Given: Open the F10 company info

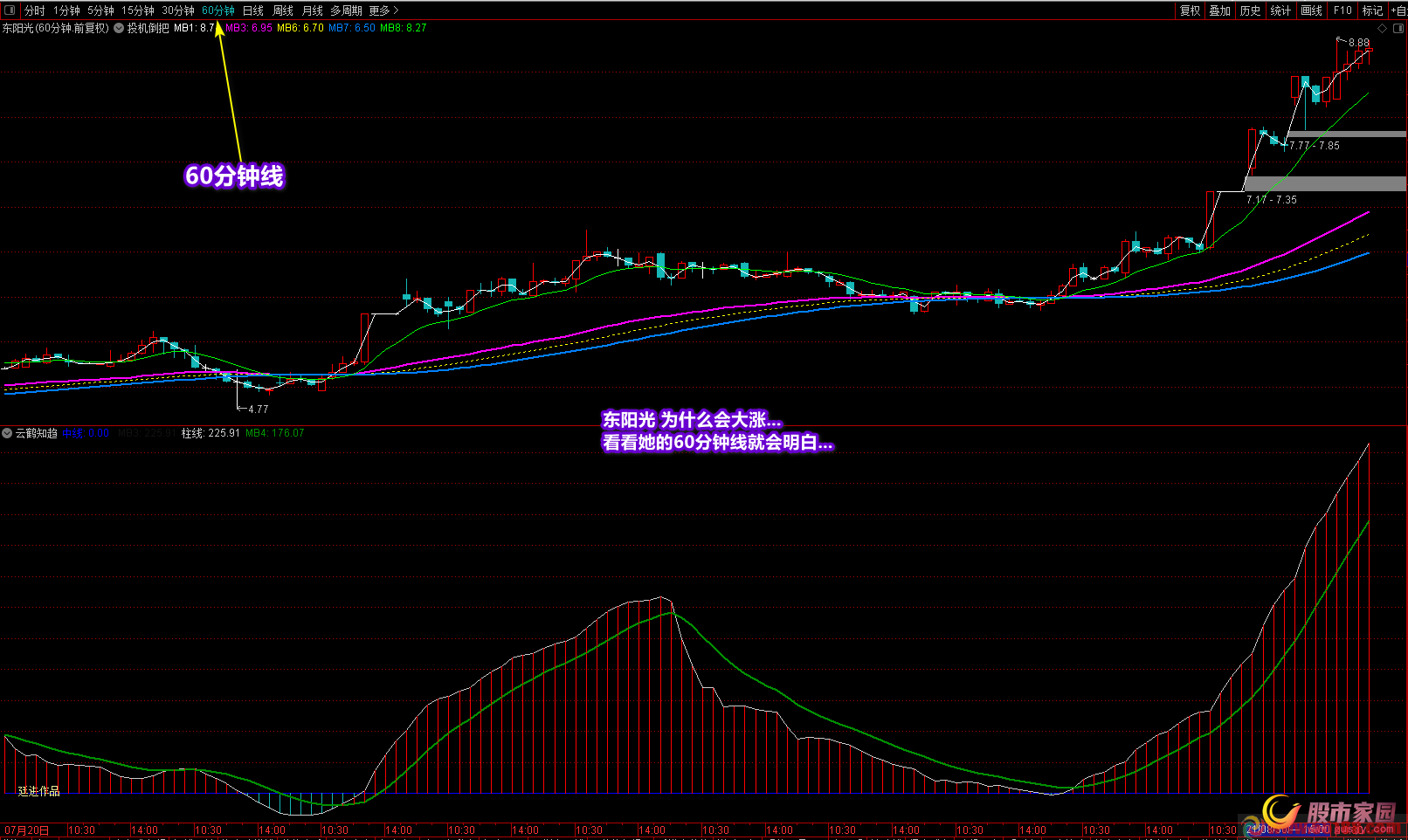Looking at the screenshot, I should click(x=1342, y=10).
